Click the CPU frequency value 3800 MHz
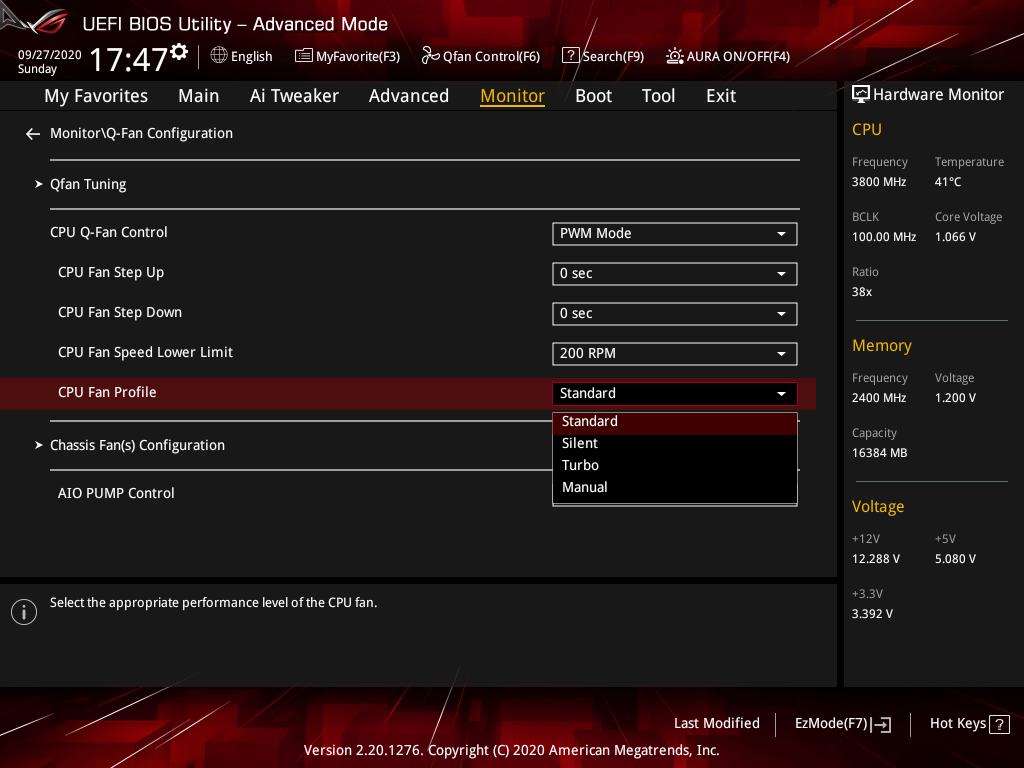The image size is (1024, 768). pos(879,182)
